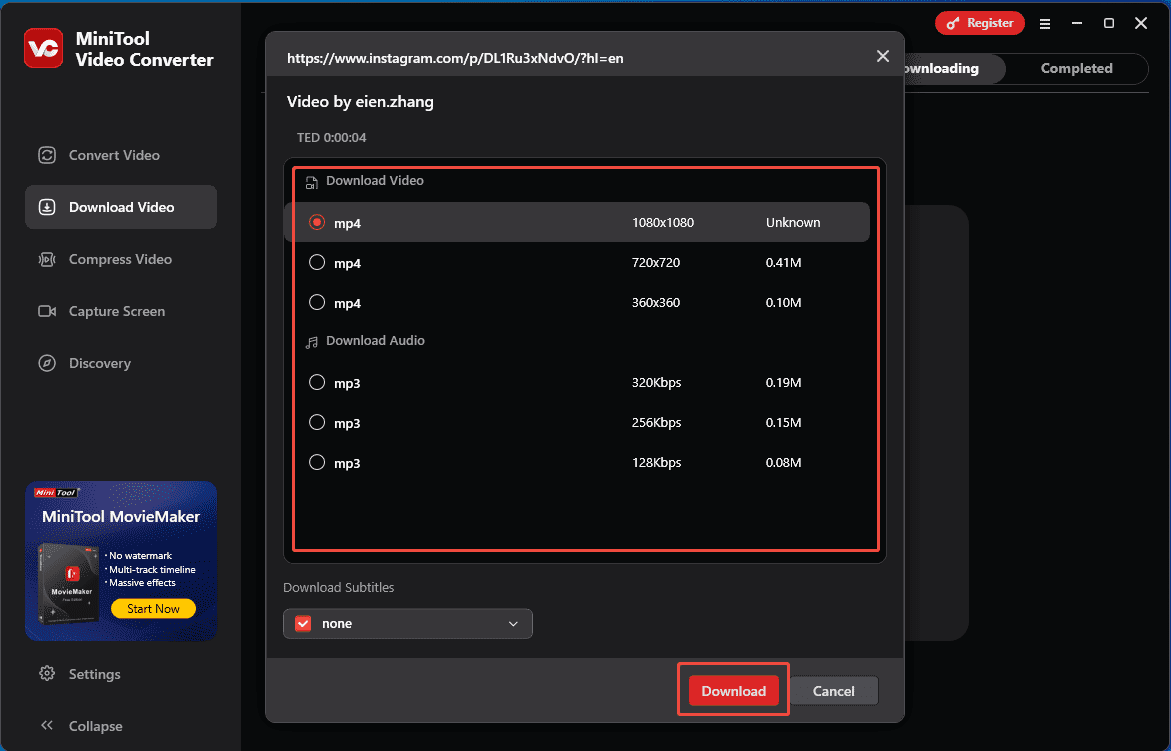The width and height of the screenshot is (1171, 751).
Task: Expand the Download Subtitles dropdown arrow
Action: pyautogui.click(x=513, y=624)
